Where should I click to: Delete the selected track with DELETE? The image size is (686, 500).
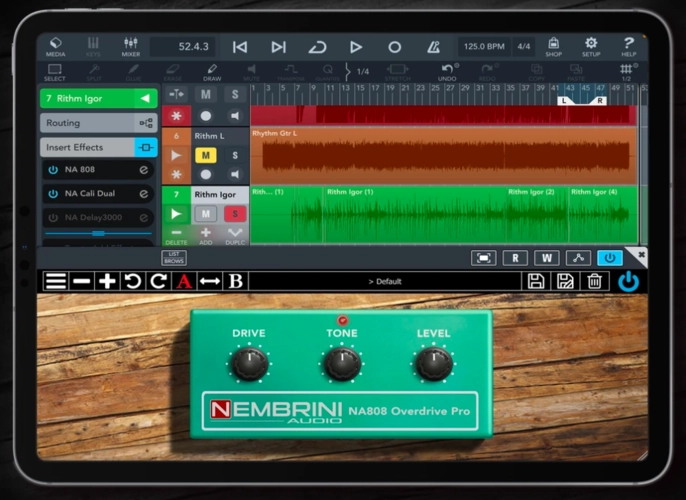(x=176, y=236)
